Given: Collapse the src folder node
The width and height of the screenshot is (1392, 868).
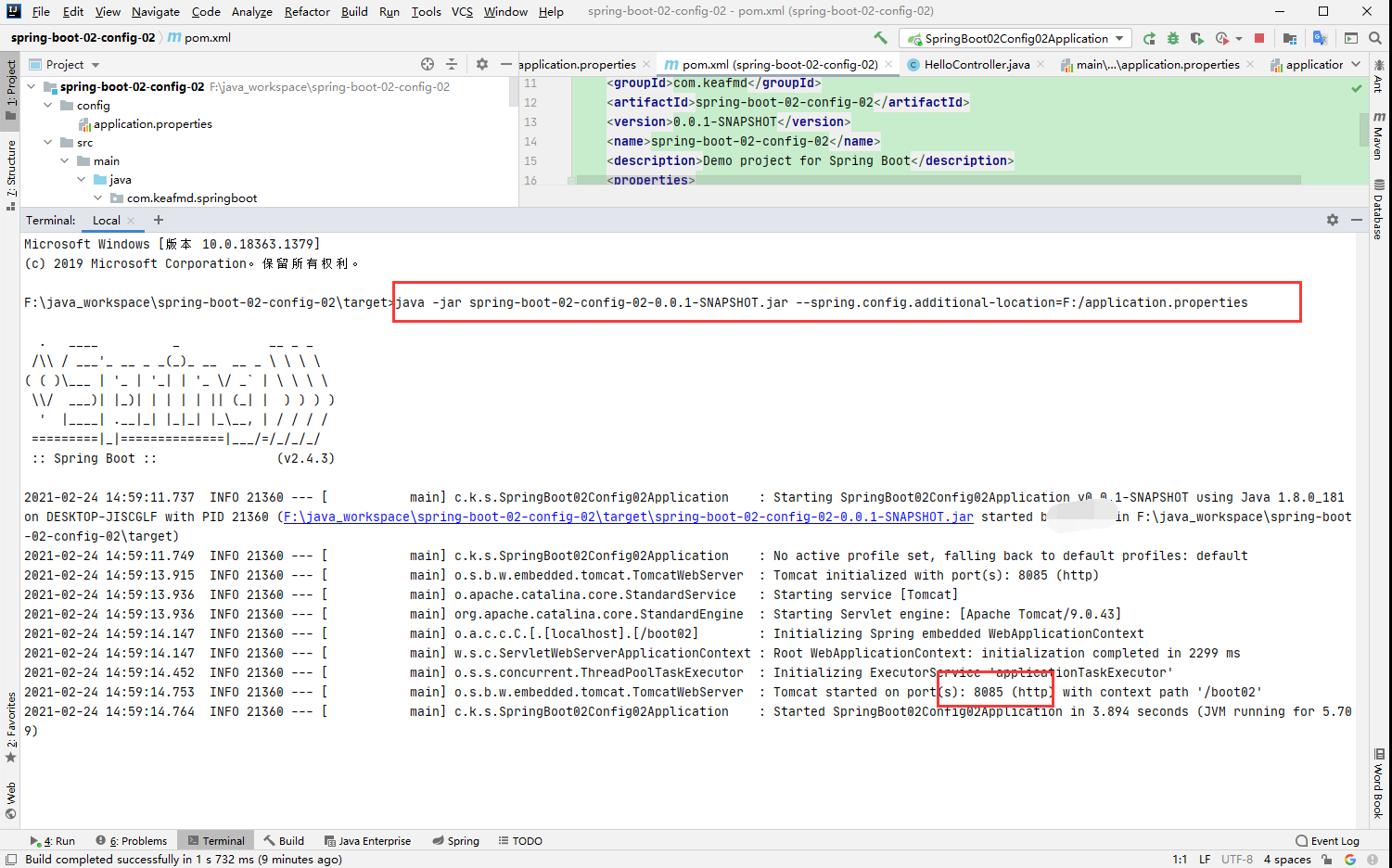Looking at the screenshot, I should click(x=47, y=142).
